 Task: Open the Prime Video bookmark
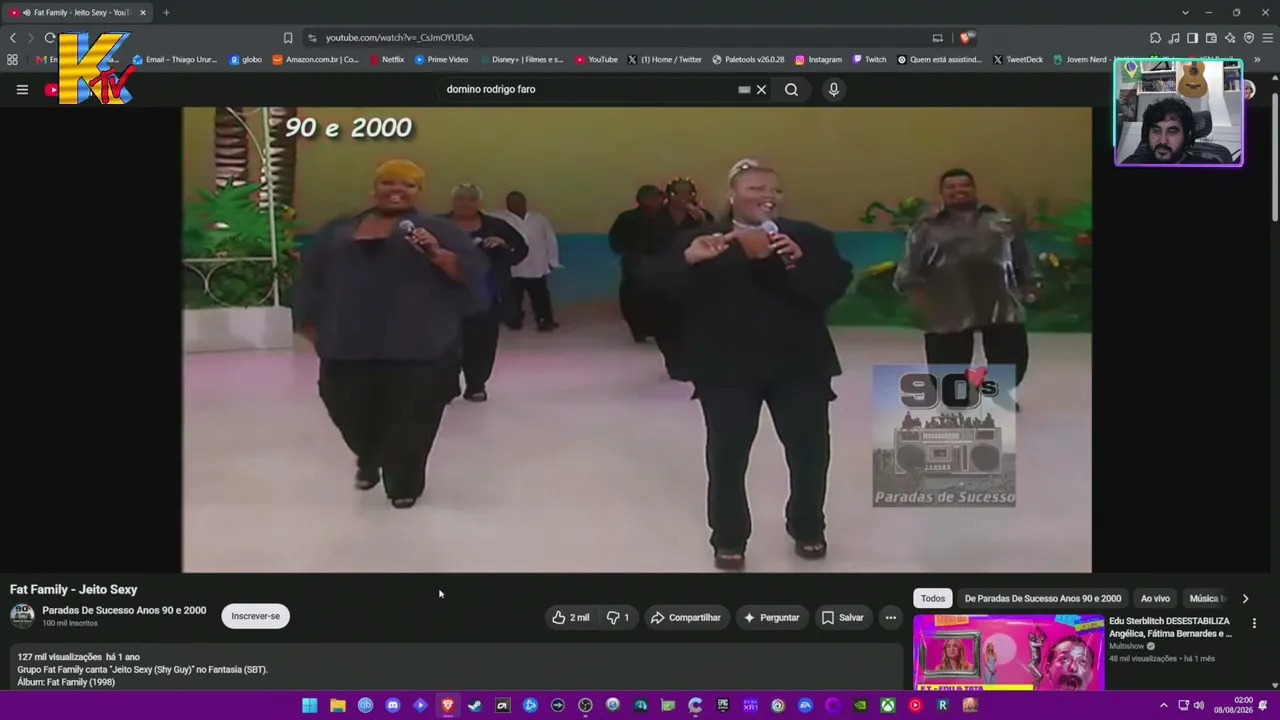point(442,60)
